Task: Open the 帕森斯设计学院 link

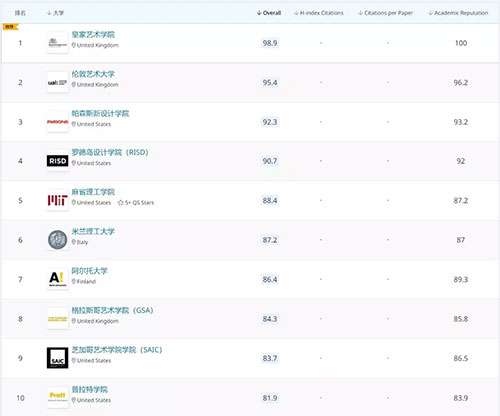Action: pos(100,113)
